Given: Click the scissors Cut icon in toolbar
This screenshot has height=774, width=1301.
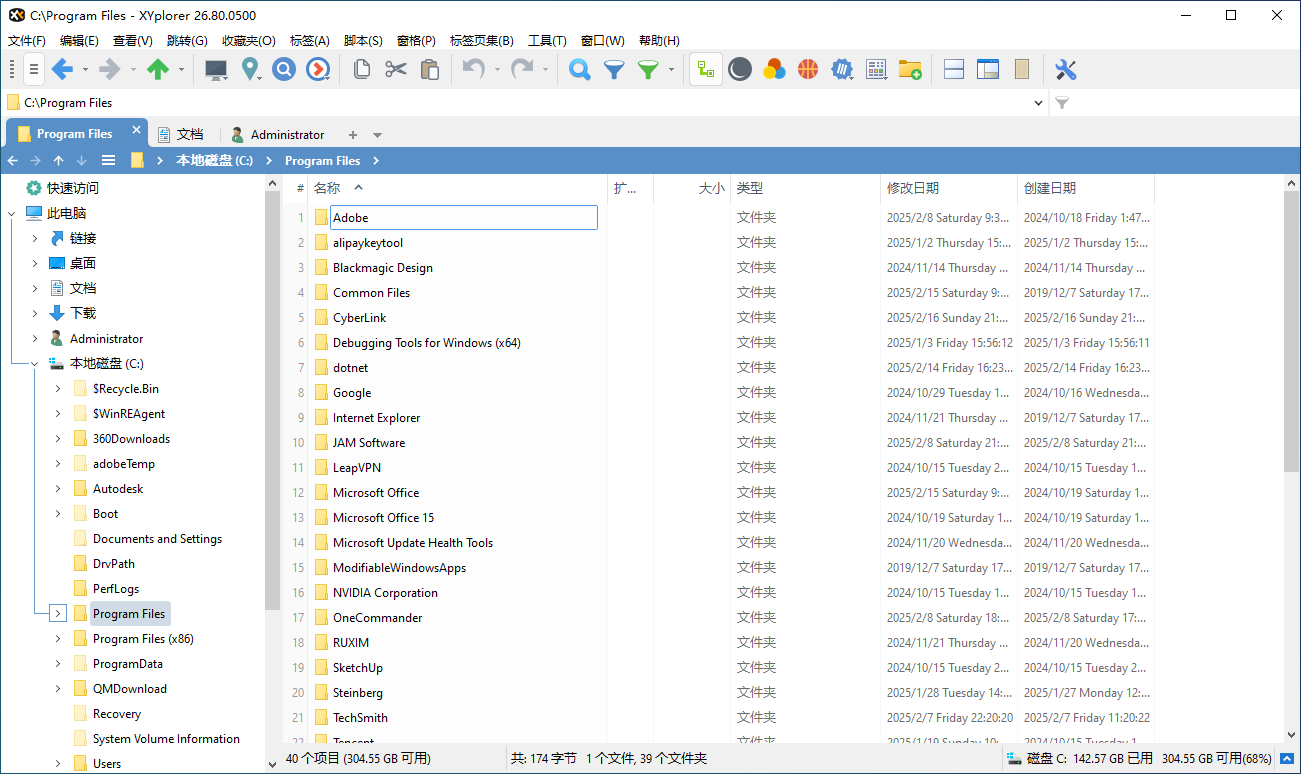Looking at the screenshot, I should click(x=396, y=69).
